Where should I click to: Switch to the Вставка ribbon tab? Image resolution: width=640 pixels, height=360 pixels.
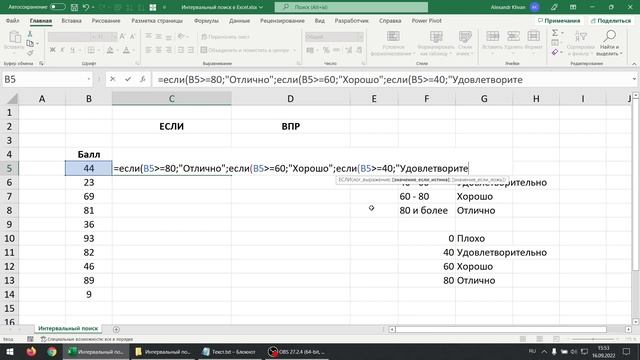(x=71, y=20)
